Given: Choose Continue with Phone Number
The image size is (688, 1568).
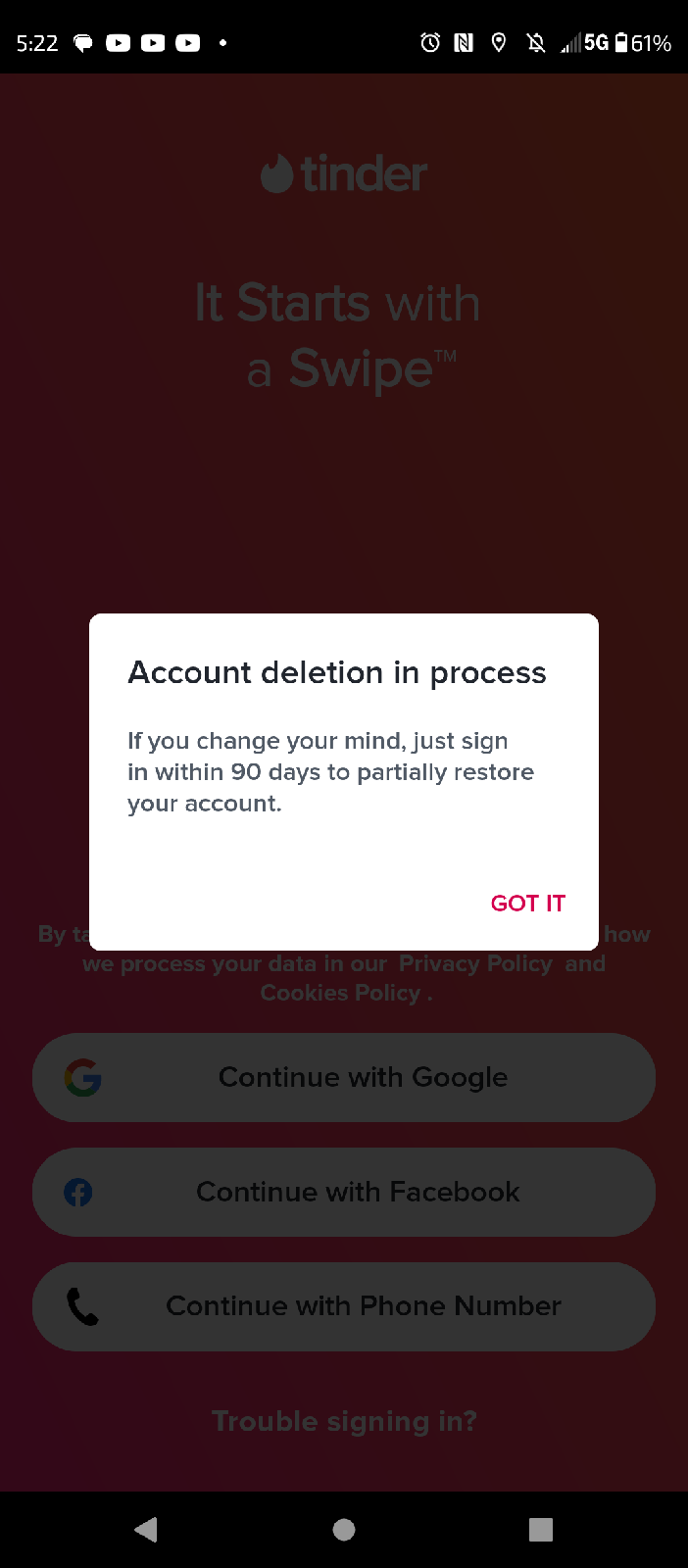Looking at the screenshot, I should (x=344, y=1306).
